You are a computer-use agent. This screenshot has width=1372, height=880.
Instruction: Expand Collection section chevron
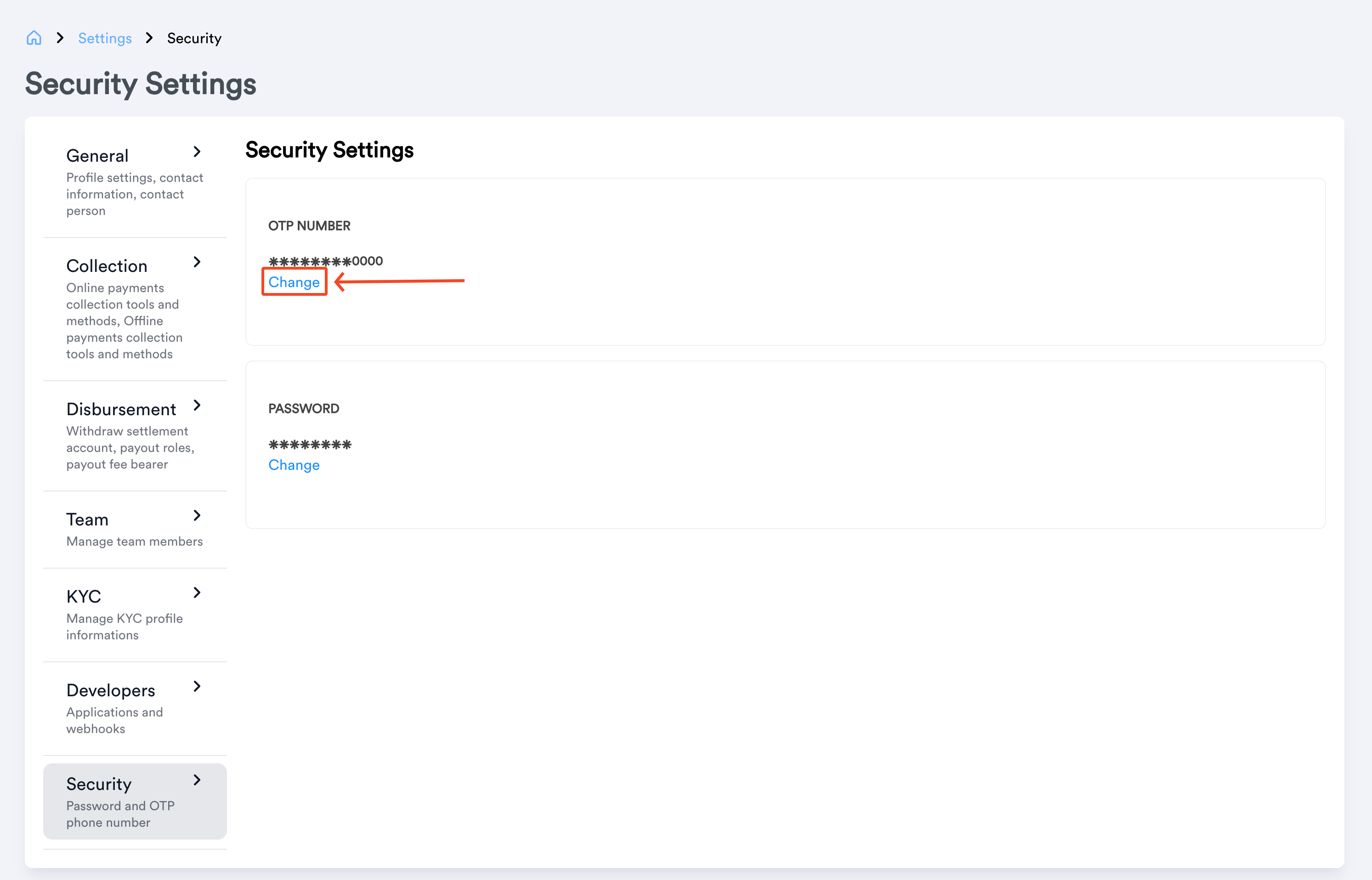pyautogui.click(x=197, y=262)
